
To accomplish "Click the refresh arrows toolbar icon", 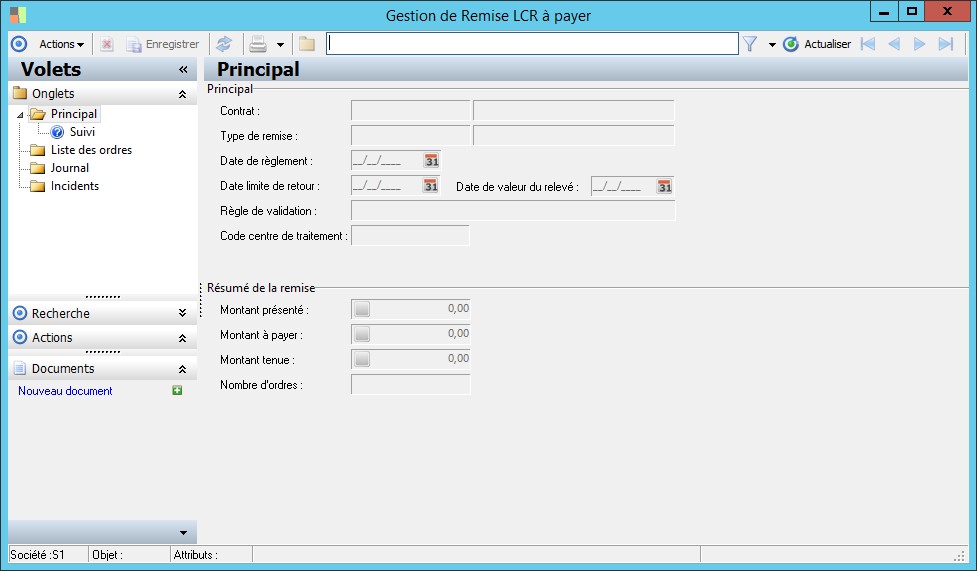I will pos(224,44).
